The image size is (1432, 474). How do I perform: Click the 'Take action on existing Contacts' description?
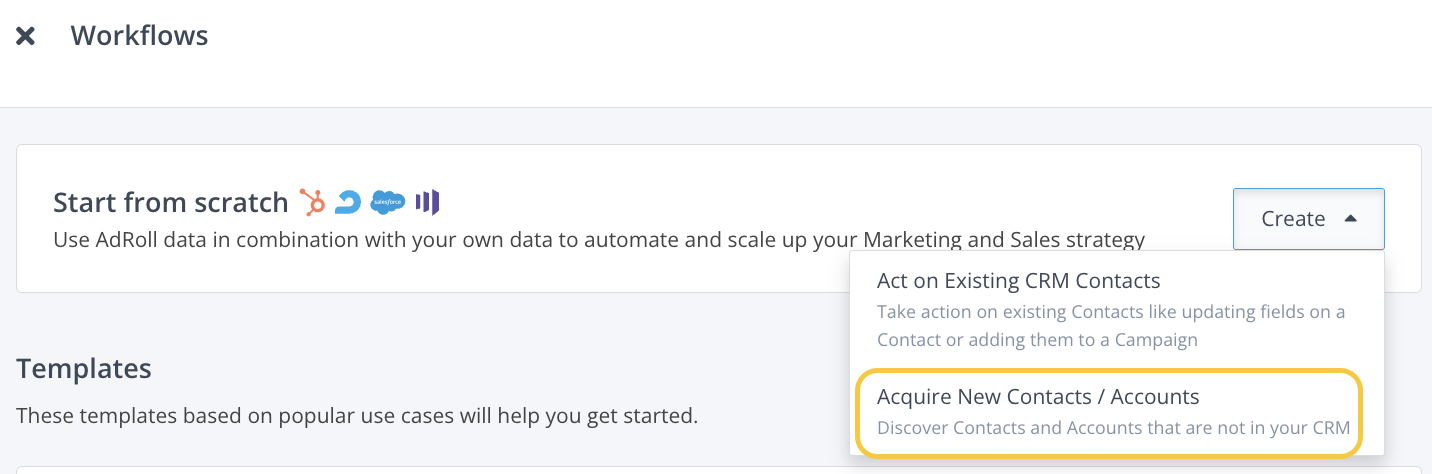click(1110, 325)
